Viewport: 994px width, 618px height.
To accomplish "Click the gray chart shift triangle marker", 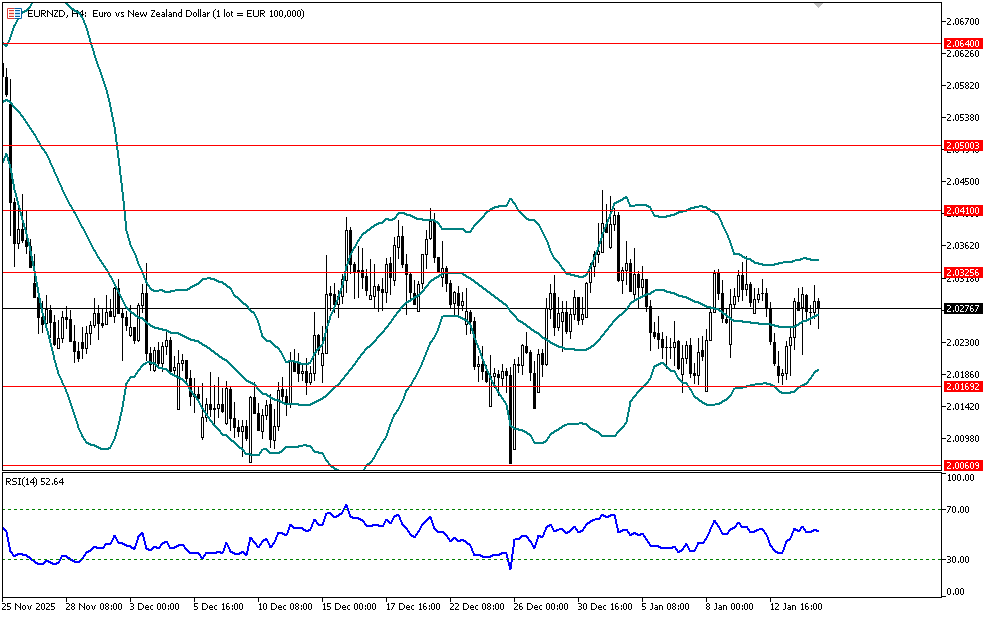I will pyautogui.click(x=819, y=5).
